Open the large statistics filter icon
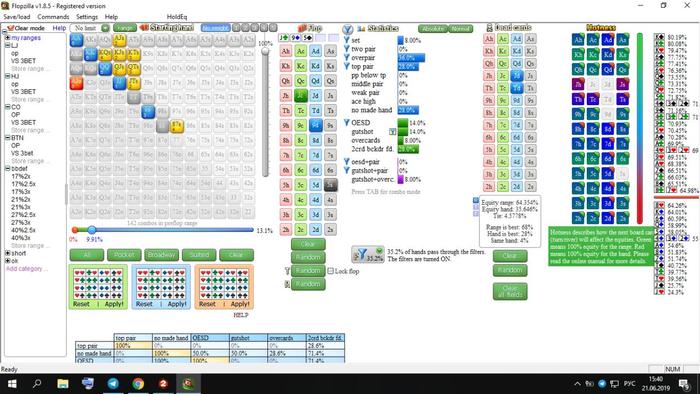The height and width of the screenshot is (394, 700). (x=348, y=29)
